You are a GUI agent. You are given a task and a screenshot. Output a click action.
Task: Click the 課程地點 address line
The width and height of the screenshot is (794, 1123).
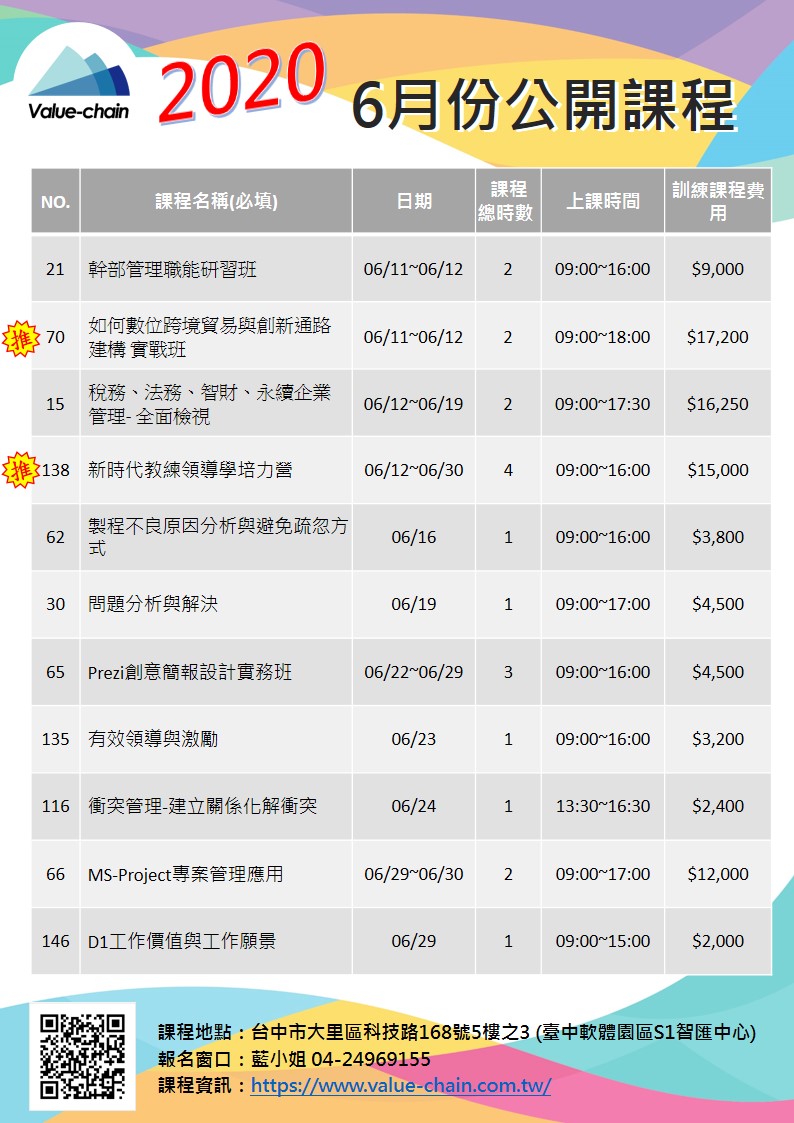coord(457,1032)
